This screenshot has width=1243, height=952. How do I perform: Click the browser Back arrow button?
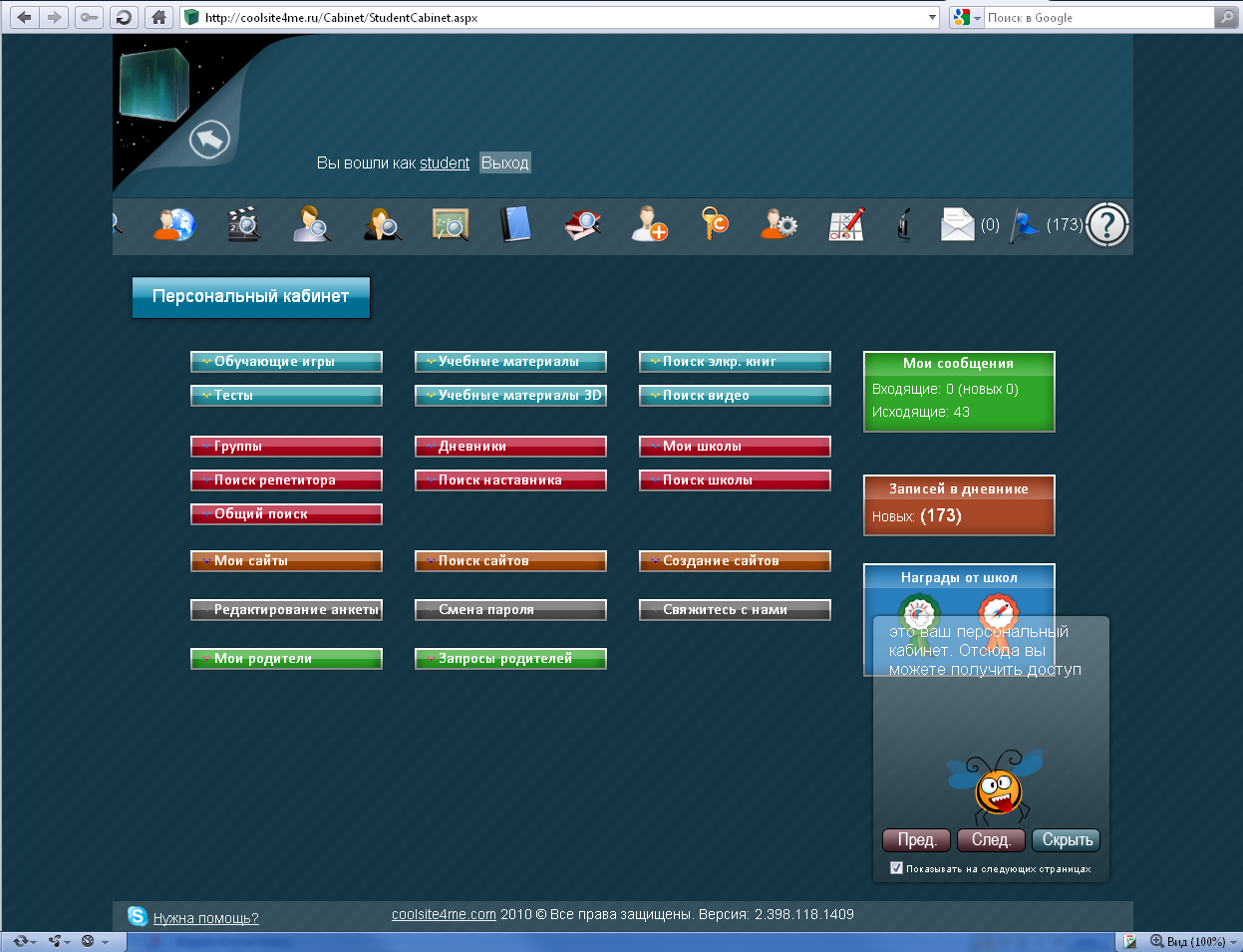pos(25,17)
